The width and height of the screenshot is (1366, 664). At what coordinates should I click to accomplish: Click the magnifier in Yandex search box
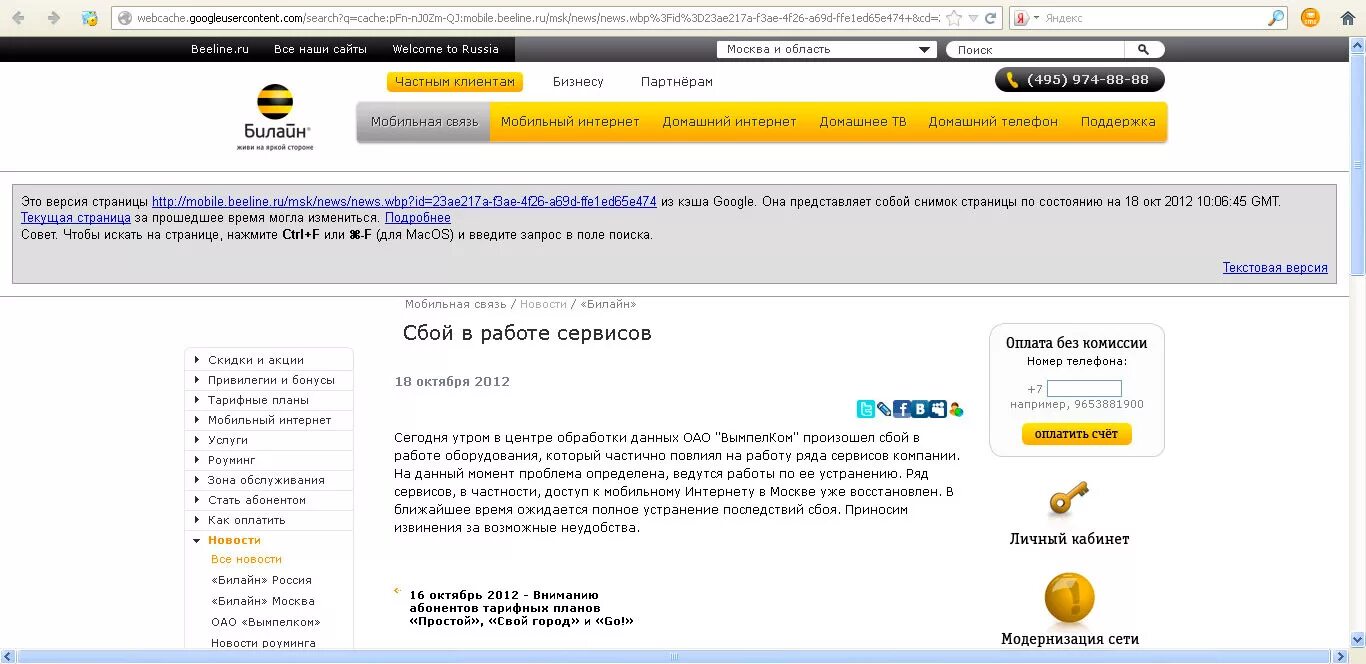coord(1276,18)
